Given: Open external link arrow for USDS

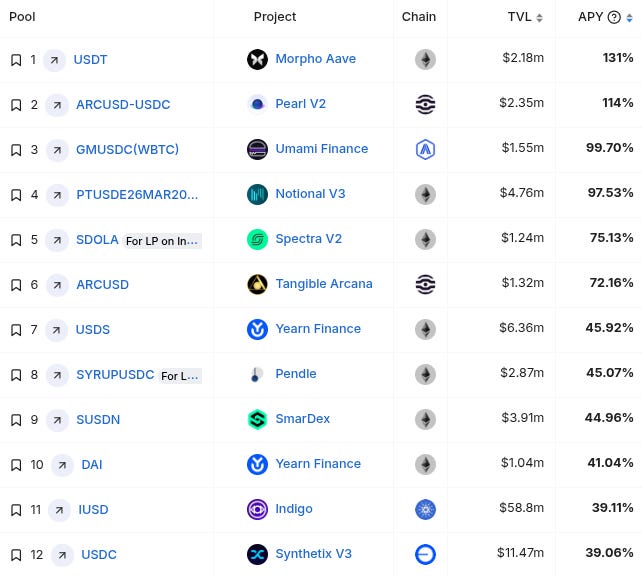Looking at the screenshot, I should 57,330.
